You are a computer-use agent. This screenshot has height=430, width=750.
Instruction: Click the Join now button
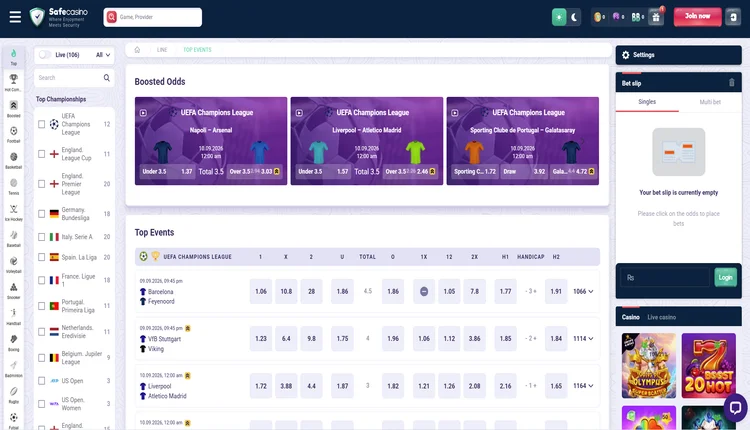click(x=697, y=17)
